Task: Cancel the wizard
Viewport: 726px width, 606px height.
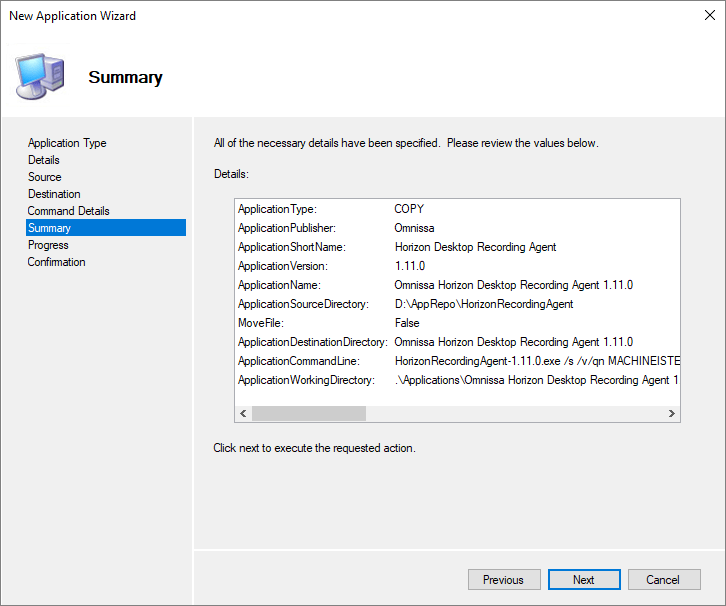Action: click(663, 580)
